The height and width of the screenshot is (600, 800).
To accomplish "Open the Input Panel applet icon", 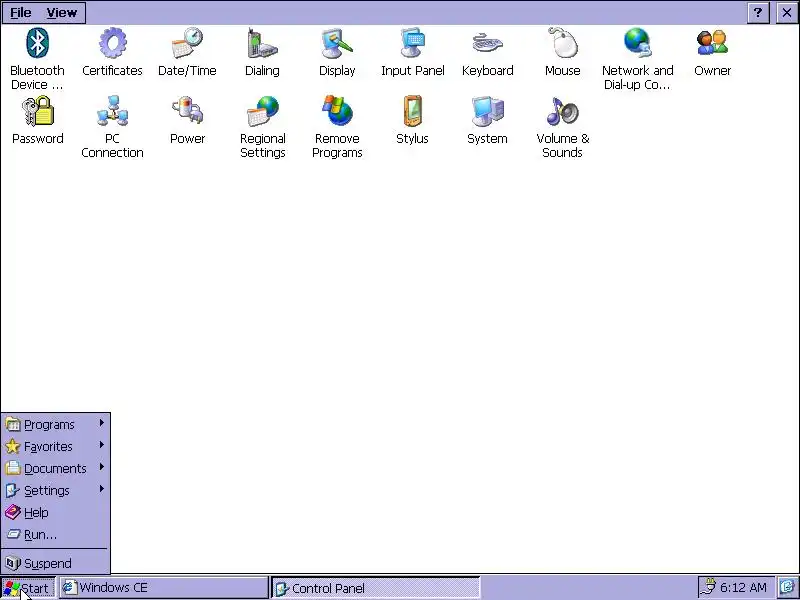I will tap(412, 43).
